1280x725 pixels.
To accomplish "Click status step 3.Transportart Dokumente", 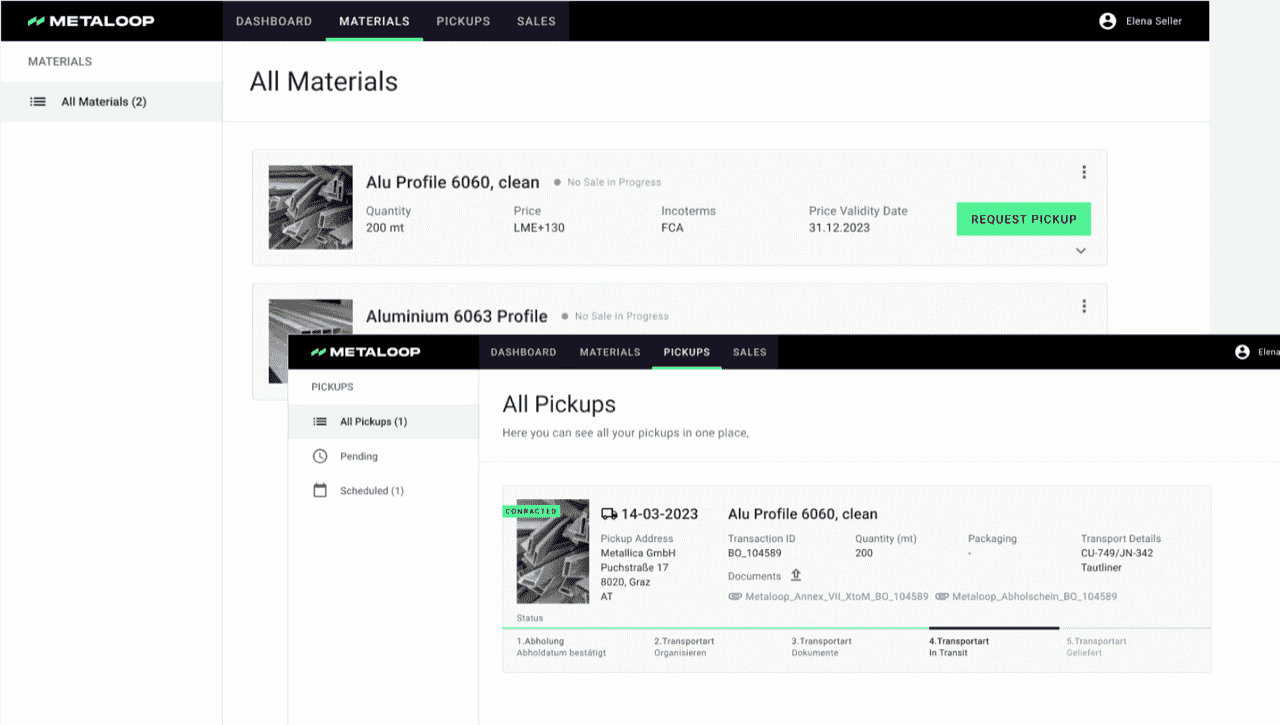I will click(x=822, y=646).
